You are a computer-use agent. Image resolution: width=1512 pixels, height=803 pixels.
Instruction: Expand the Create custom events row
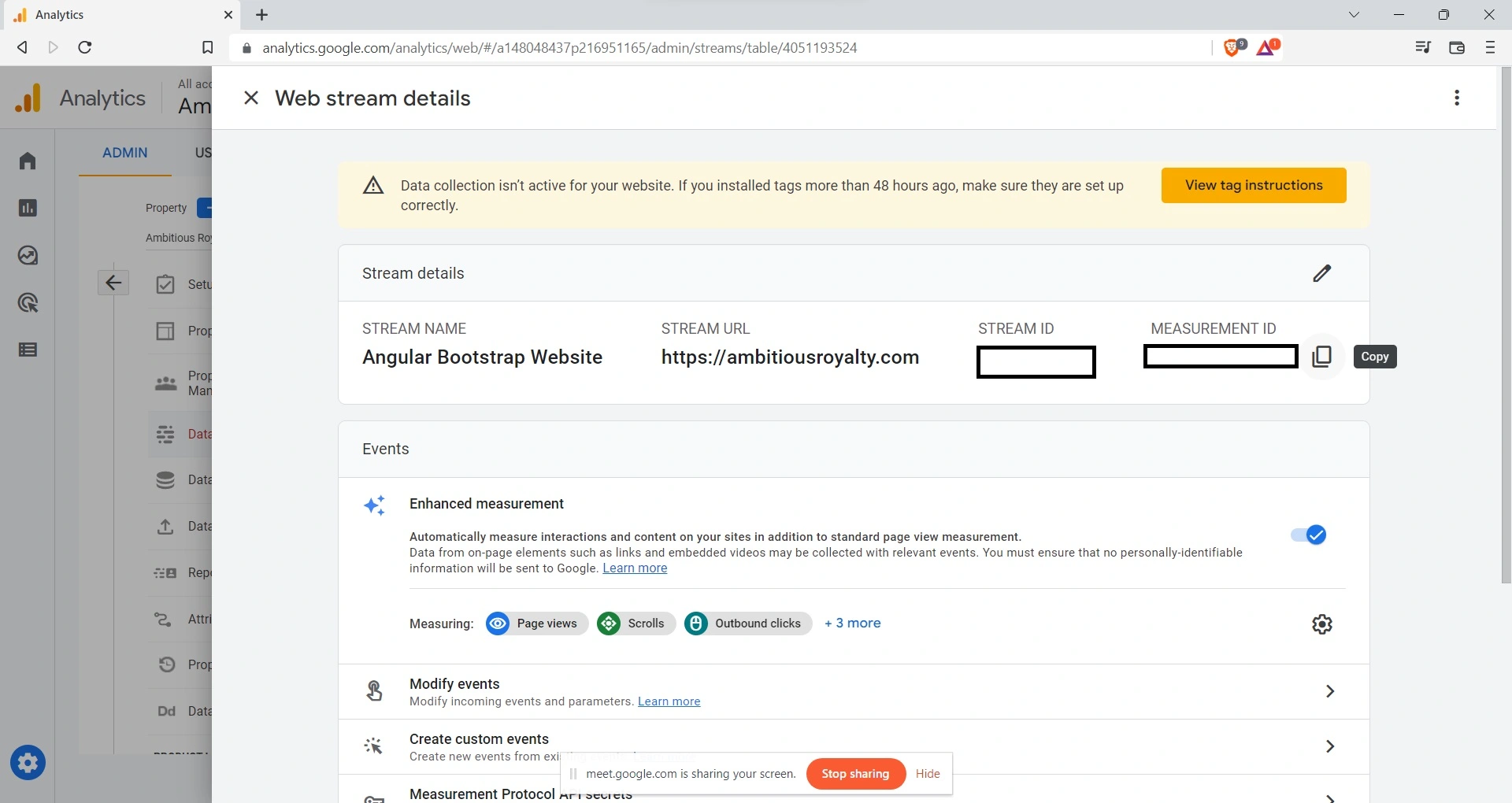1329,746
